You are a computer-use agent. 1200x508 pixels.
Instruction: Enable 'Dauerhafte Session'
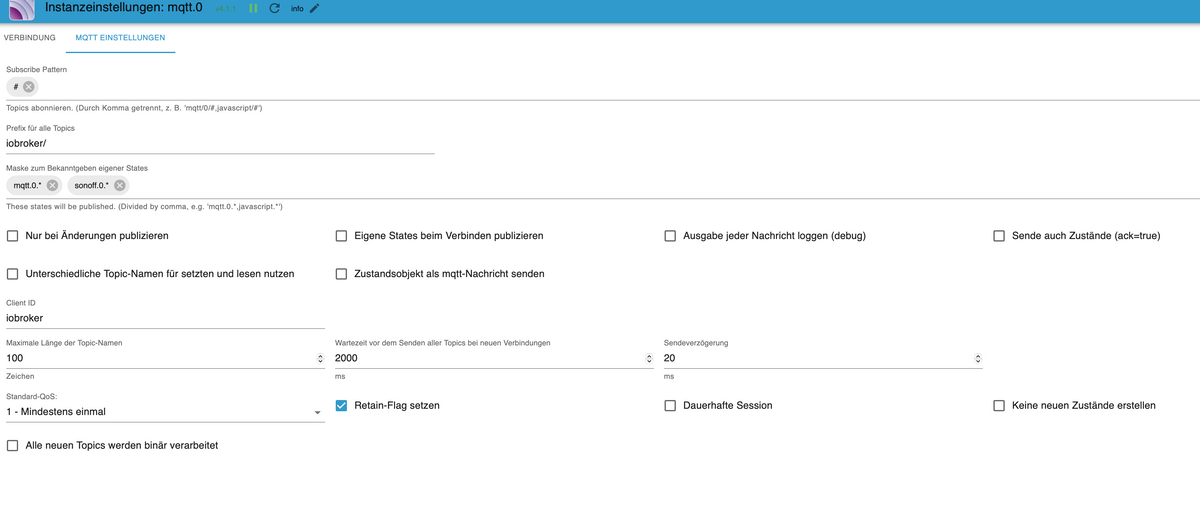[x=671, y=405]
